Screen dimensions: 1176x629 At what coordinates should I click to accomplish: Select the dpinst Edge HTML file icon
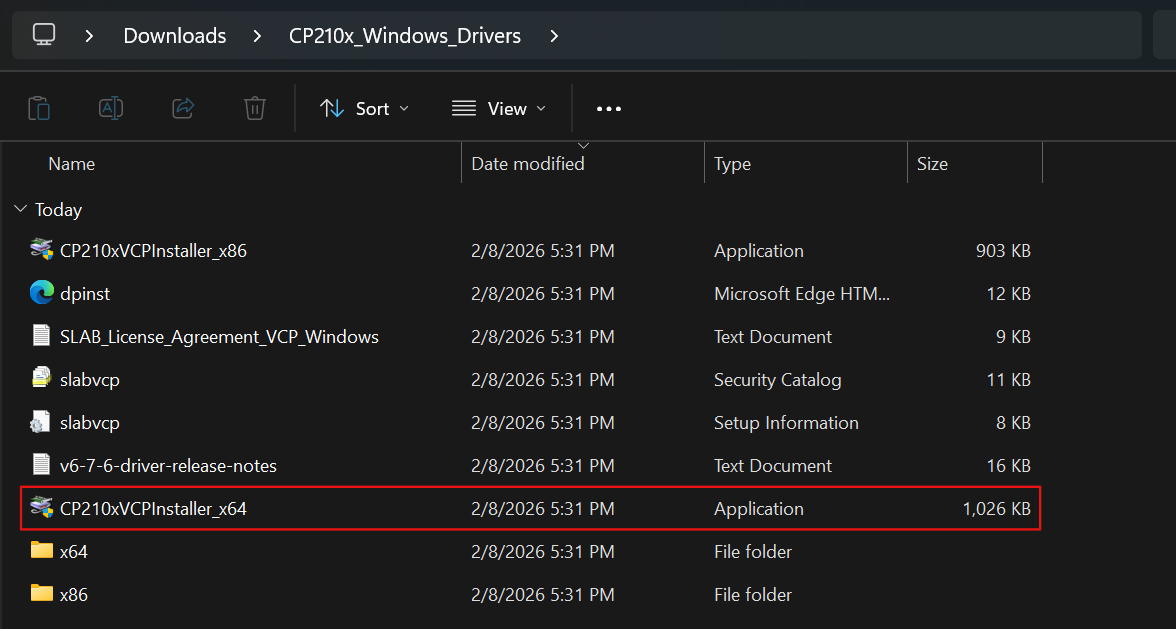41,293
